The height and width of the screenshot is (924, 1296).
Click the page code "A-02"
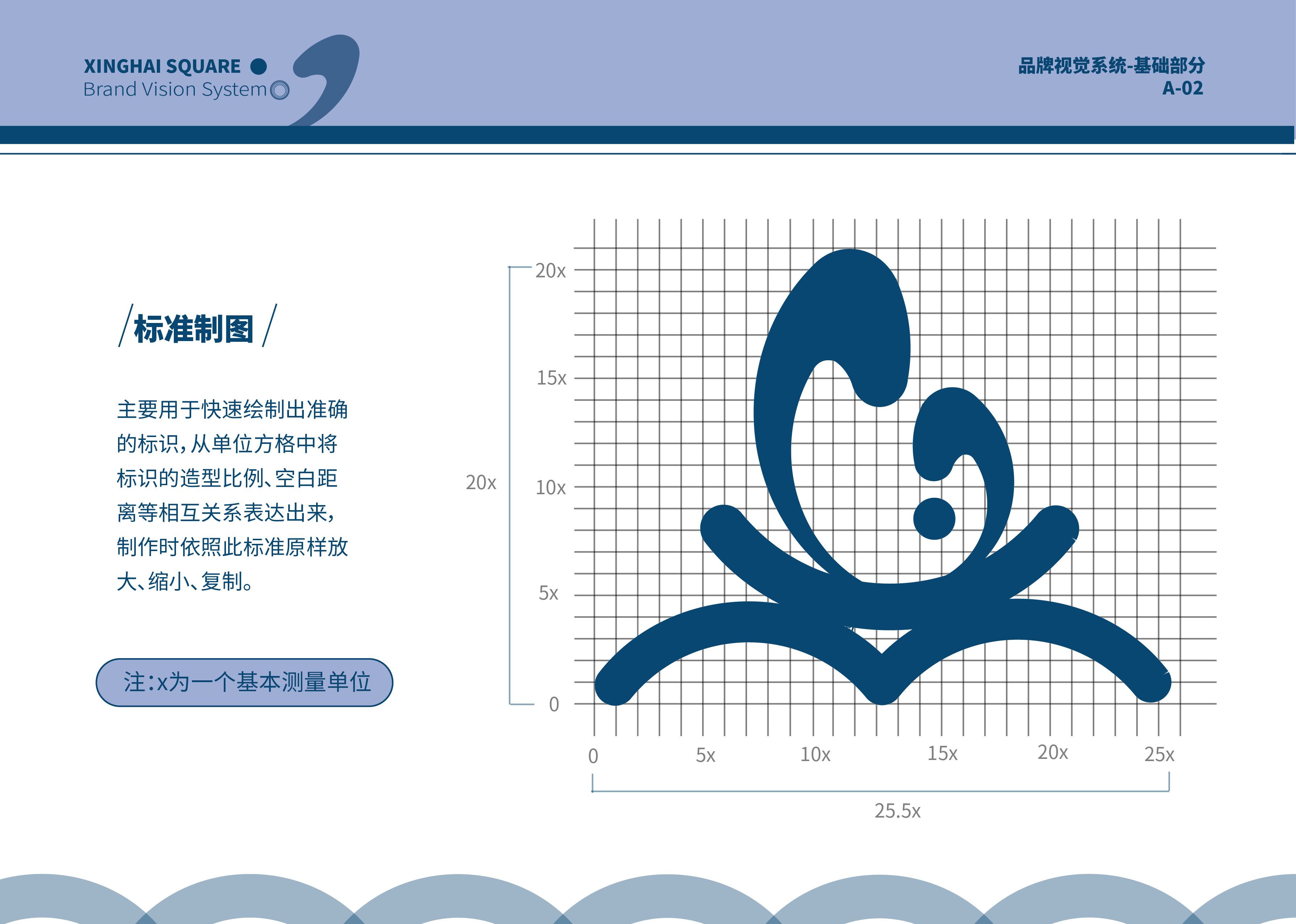pyautogui.click(x=1183, y=88)
